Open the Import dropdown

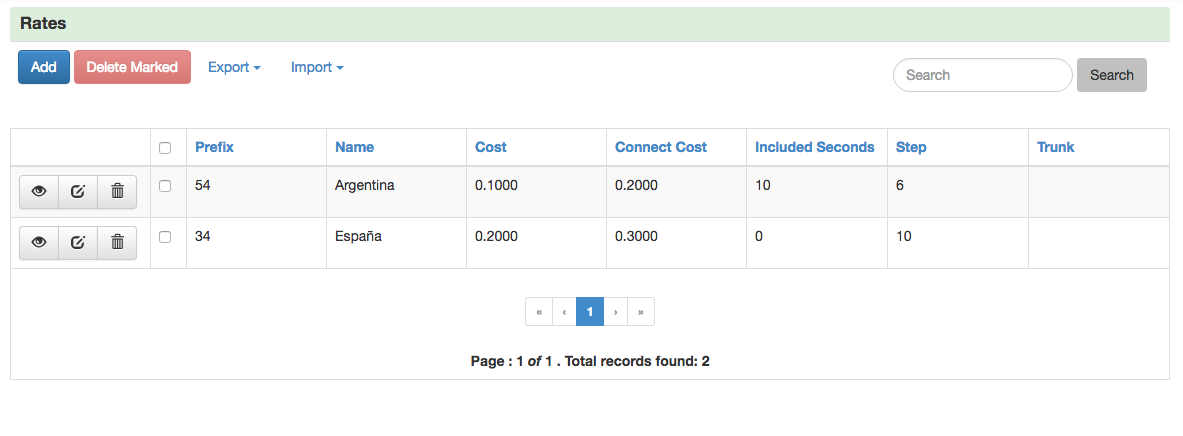(x=317, y=67)
